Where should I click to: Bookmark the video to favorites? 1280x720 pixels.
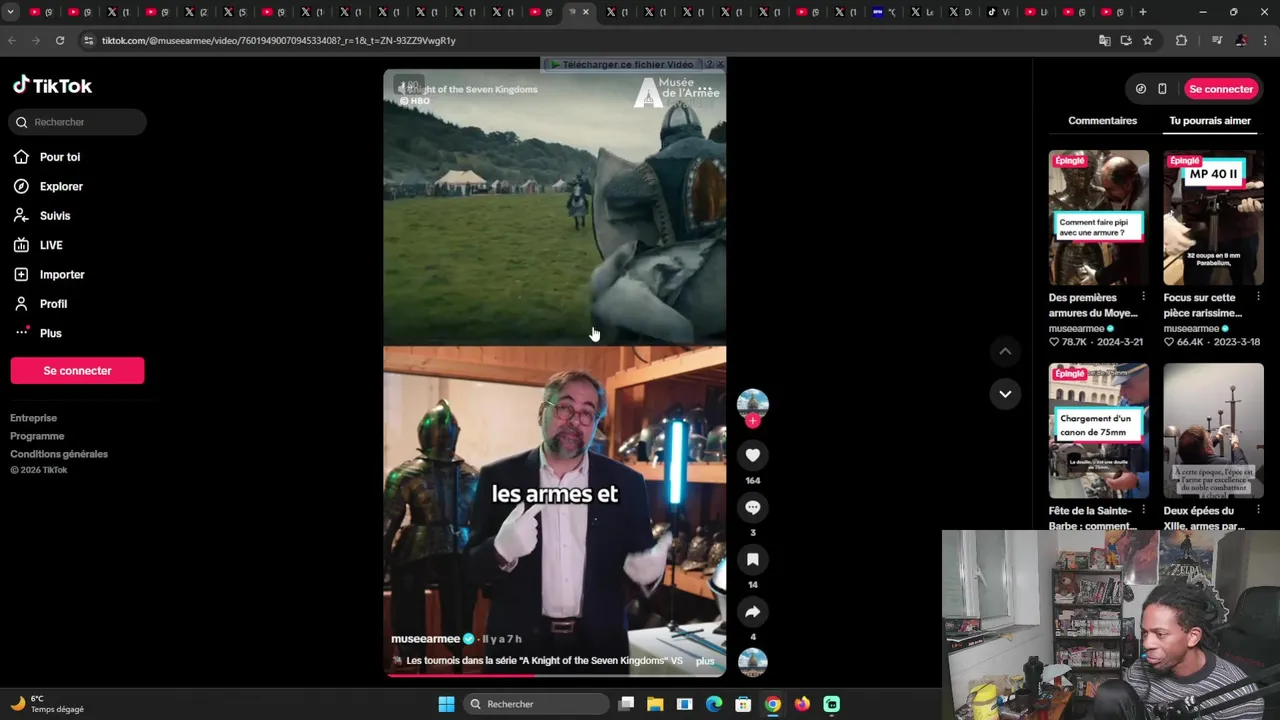[753, 559]
